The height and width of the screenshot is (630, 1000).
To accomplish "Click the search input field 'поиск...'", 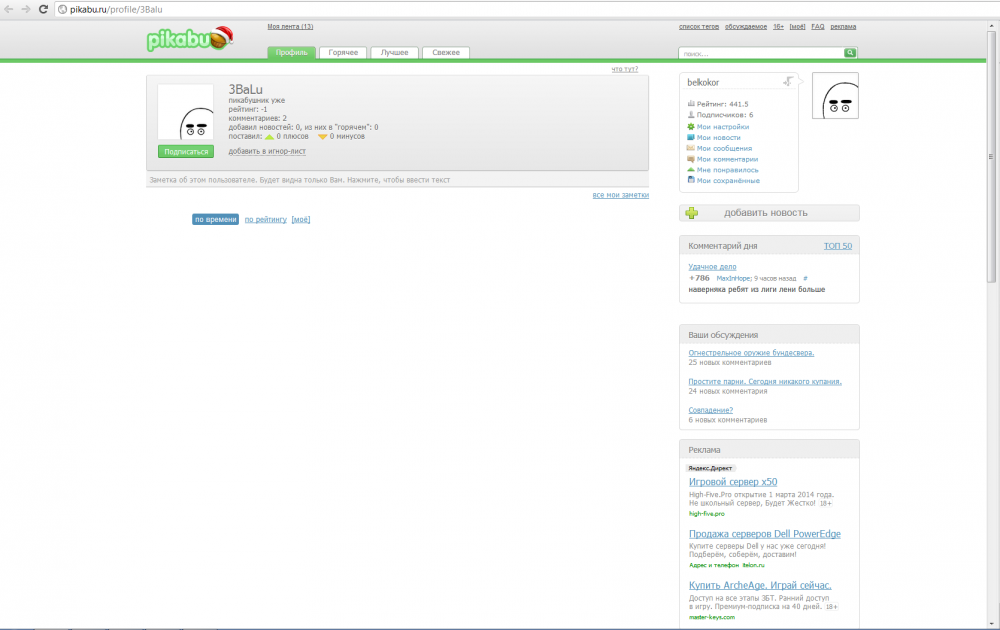I will click(760, 53).
